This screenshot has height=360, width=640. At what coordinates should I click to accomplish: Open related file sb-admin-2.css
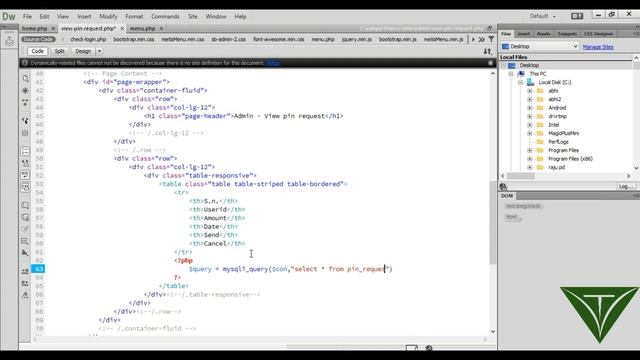(229, 40)
